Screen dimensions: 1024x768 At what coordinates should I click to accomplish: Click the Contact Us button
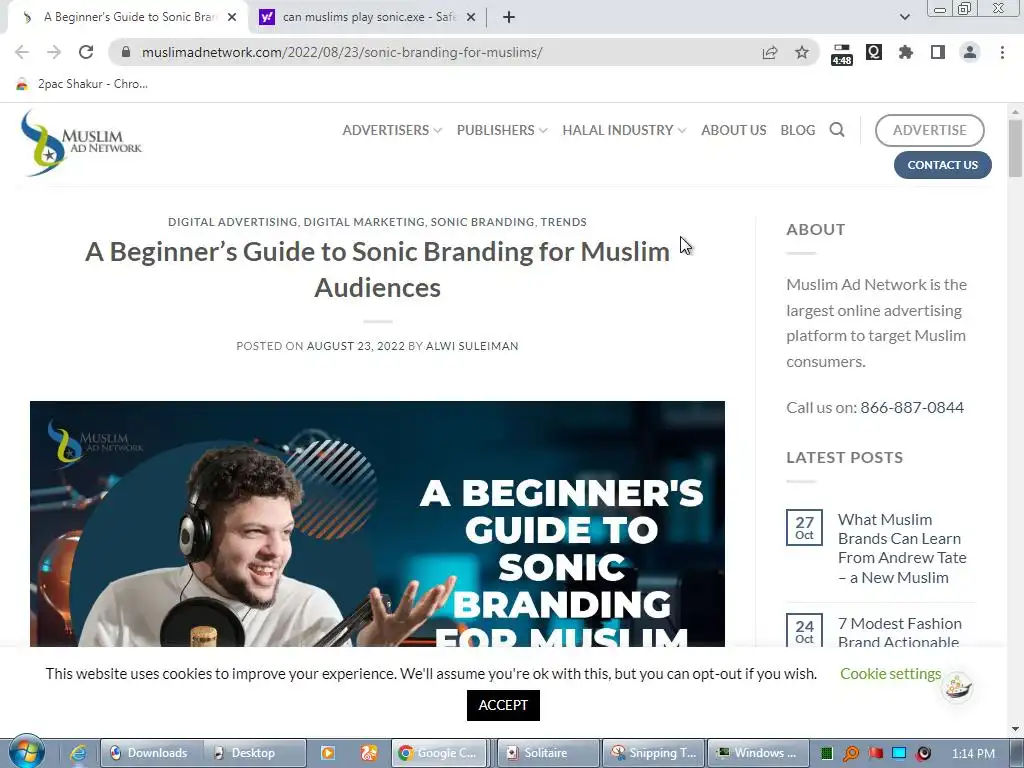point(942,165)
